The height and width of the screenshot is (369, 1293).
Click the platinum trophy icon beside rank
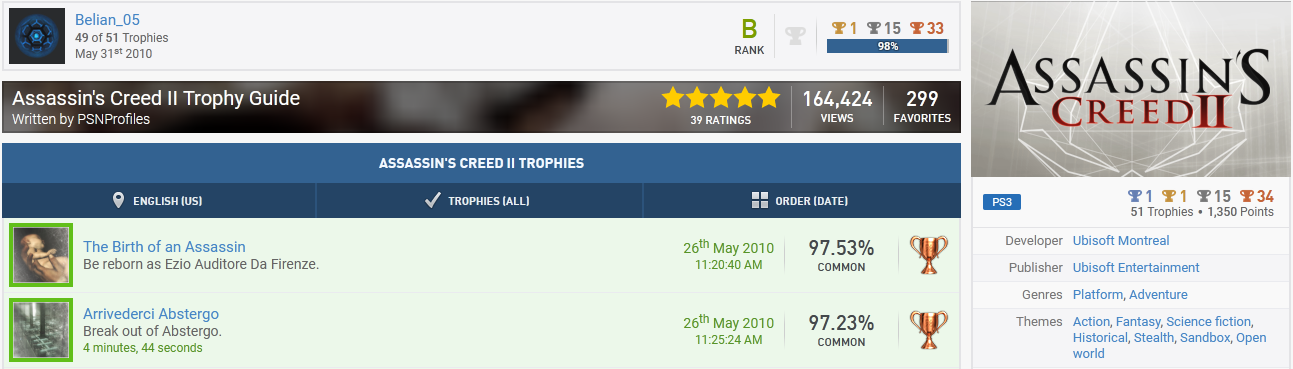point(795,36)
